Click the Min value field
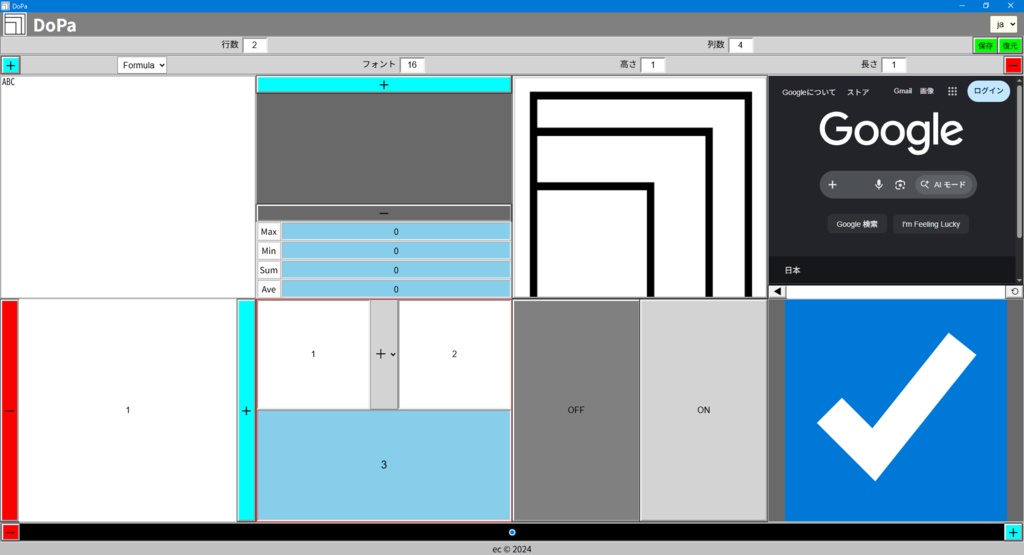This screenshot has width=1024, height=555. coord(396,251)
